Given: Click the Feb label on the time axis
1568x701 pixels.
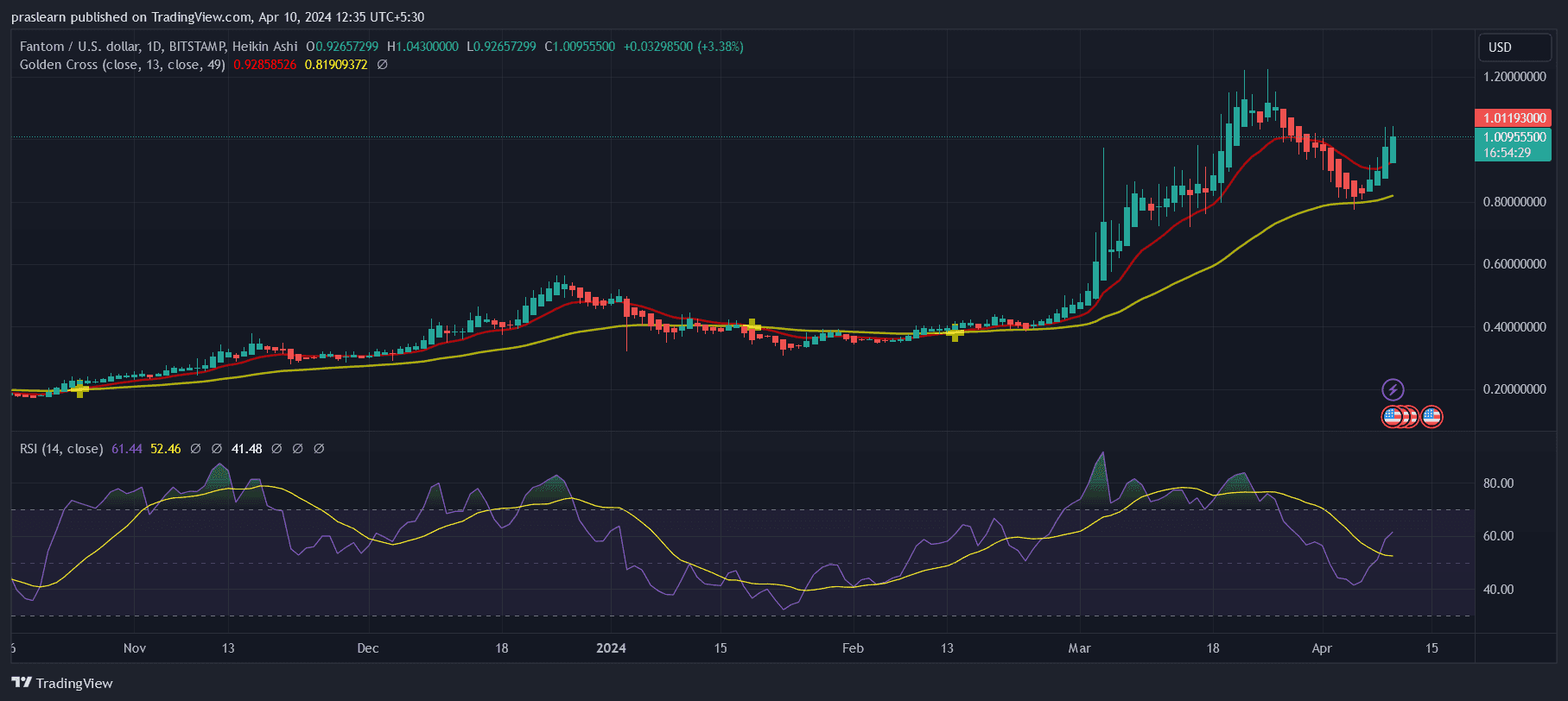Looking at the screenshot, I should 853,648.
